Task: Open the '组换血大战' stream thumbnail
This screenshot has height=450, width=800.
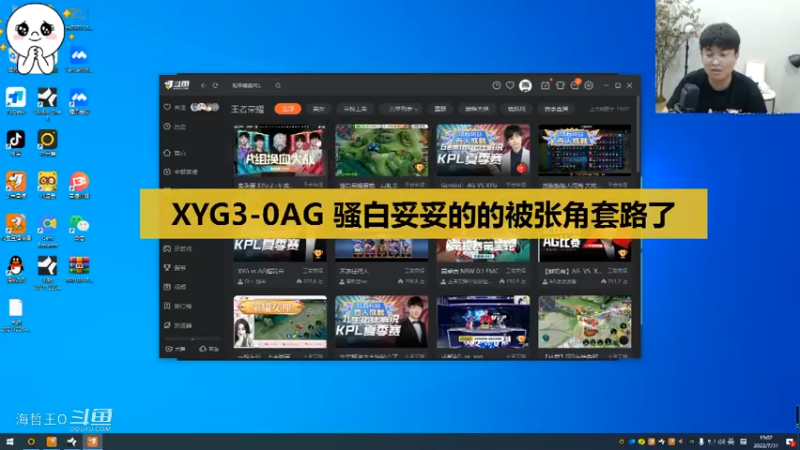Action: pyautogui.click(x=280, y=151)
